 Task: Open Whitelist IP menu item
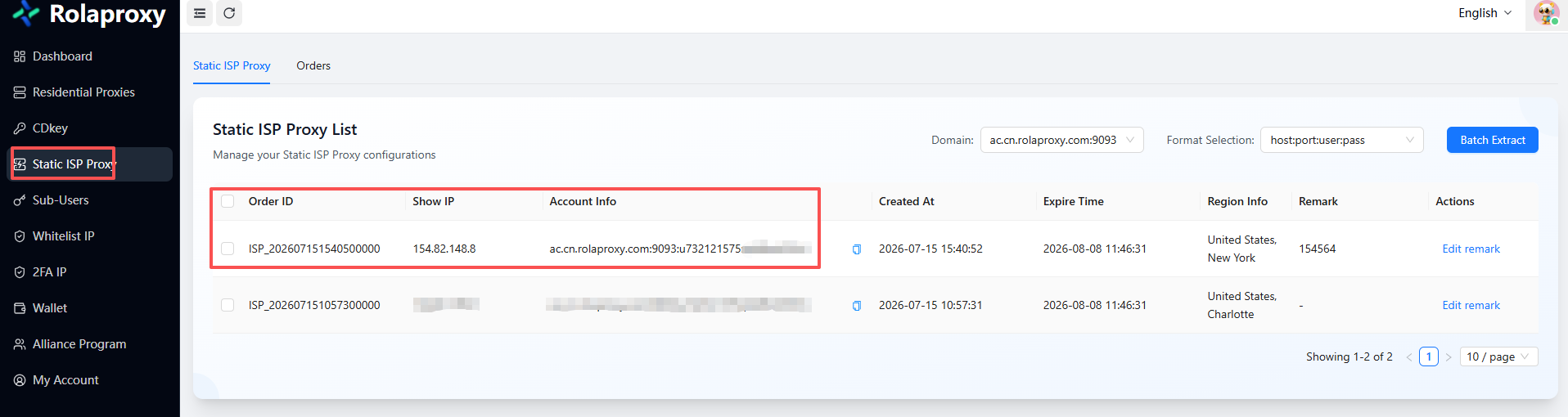click(x=90, y=236)
